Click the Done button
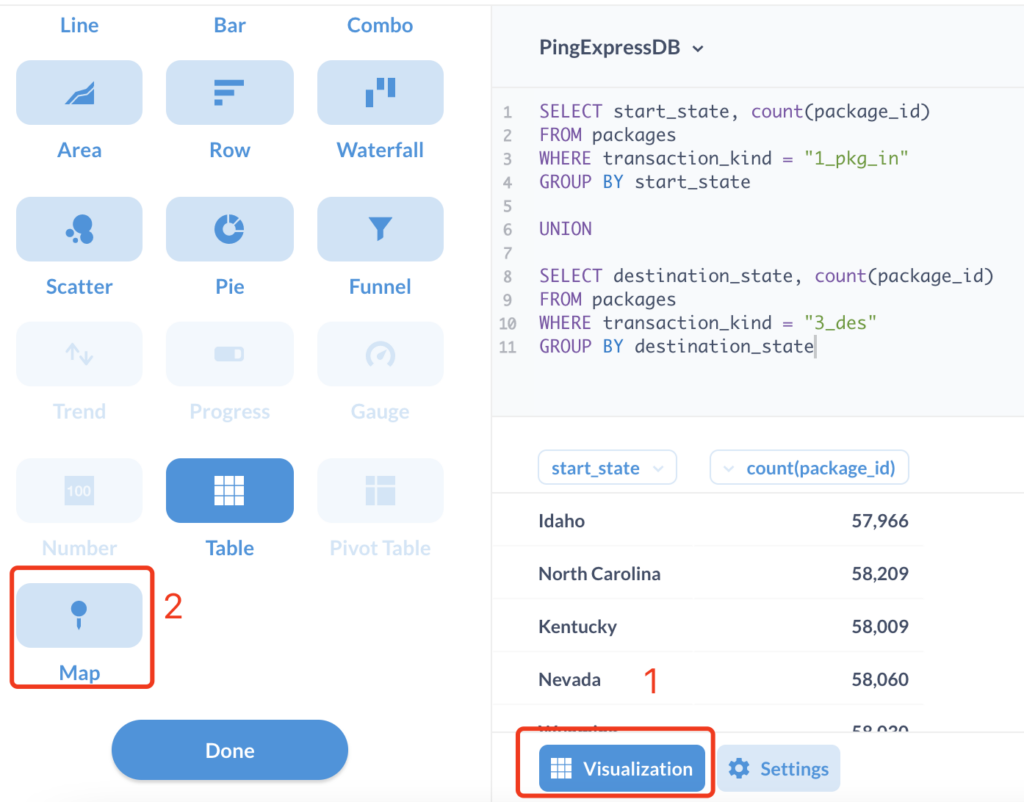 (229, 749)
